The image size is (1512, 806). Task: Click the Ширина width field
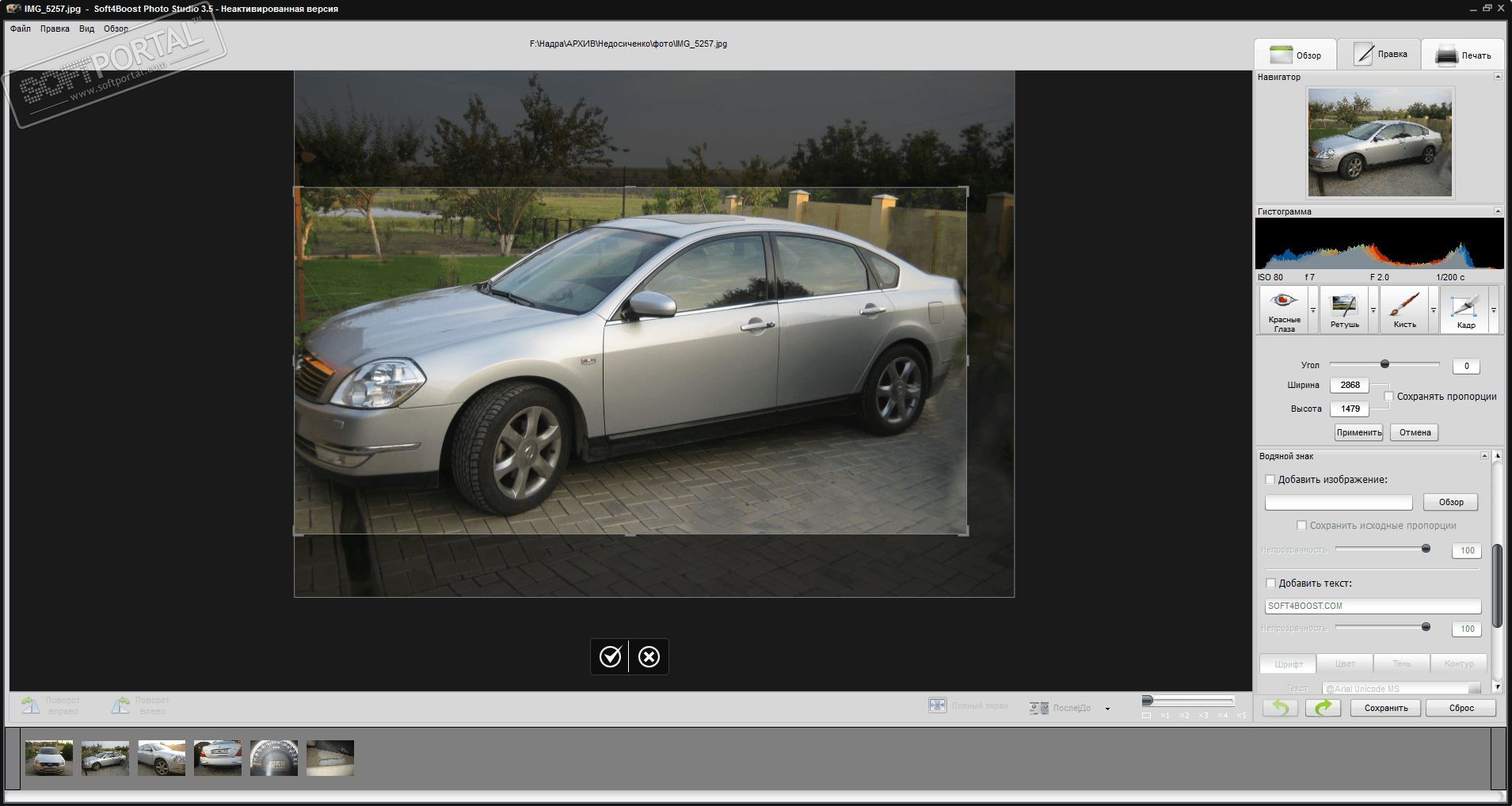click(1350, 385)
